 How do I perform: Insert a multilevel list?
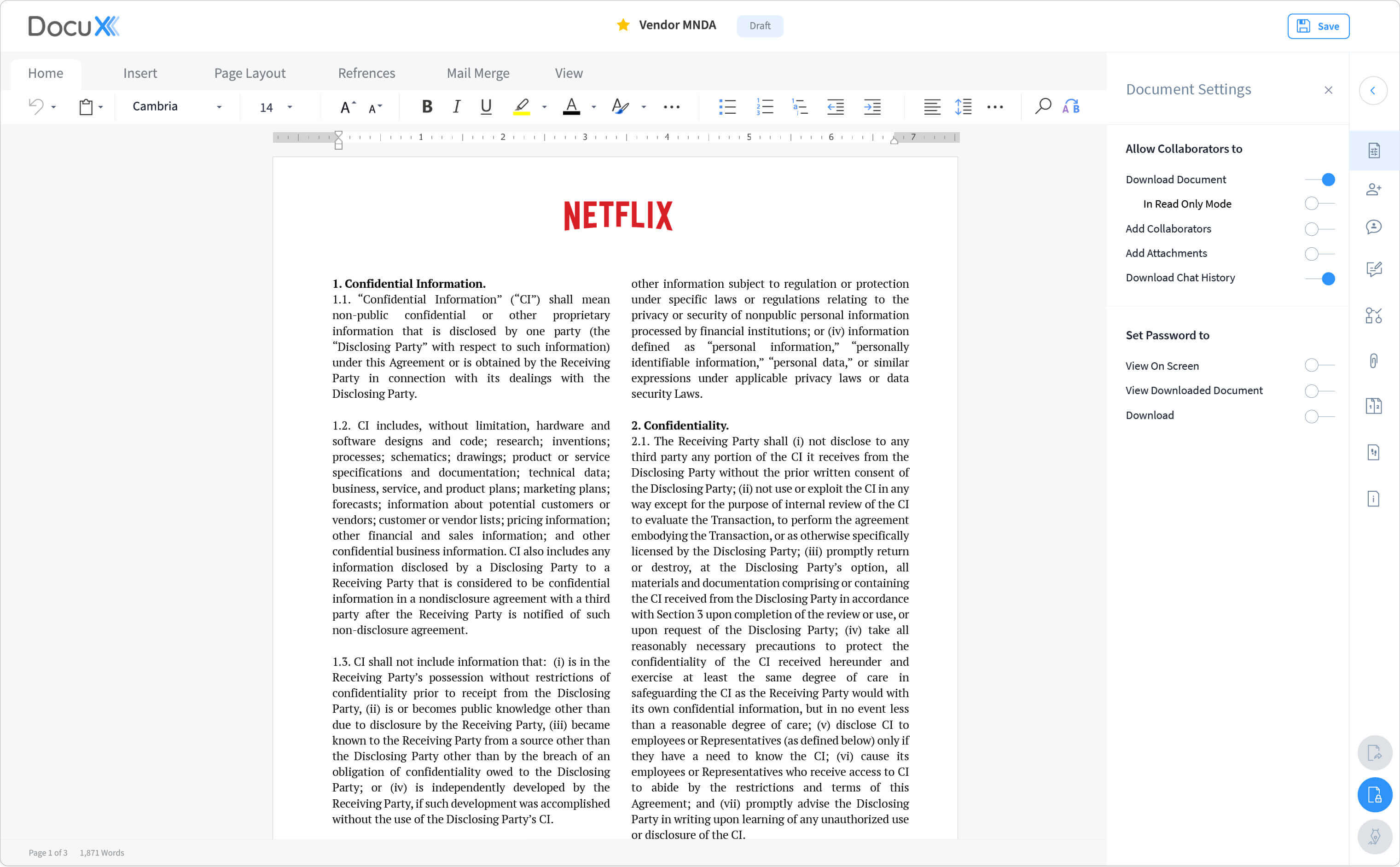[800, 107]
